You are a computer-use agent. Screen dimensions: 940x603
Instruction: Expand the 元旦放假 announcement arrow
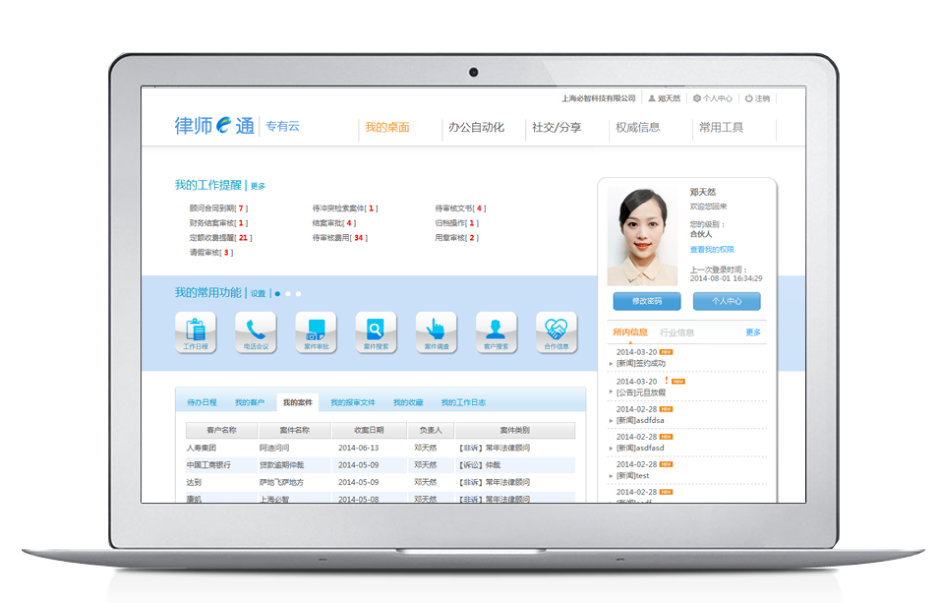[611, 393]
